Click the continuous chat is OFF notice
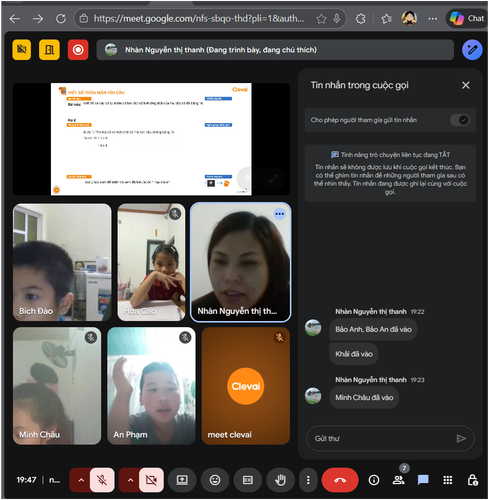Viewport: 489px width, 500px height. tap(390, 173)
